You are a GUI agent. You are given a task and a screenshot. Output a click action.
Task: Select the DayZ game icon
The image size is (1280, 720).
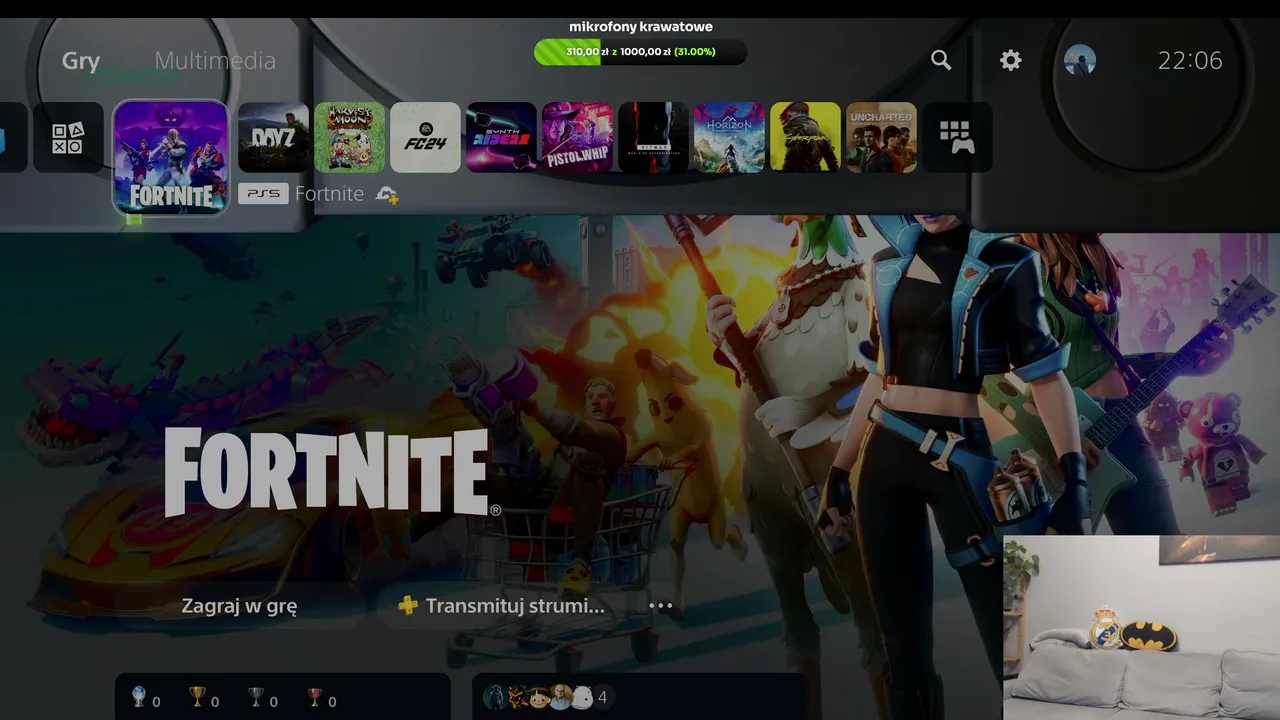(x=273, y=138)
